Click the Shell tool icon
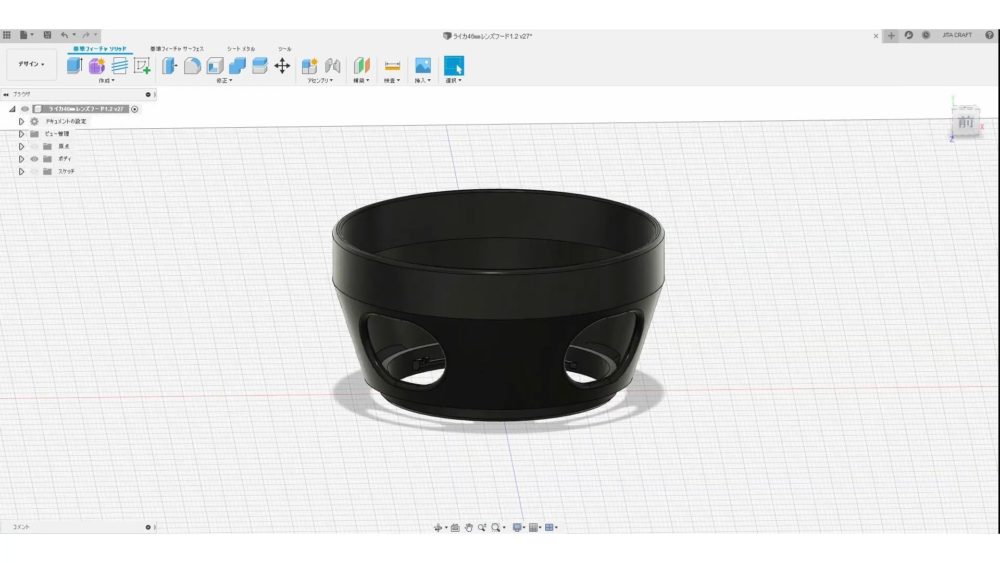Image resolution: width=1000 pixels, height=563 pixels. [214, 66]
